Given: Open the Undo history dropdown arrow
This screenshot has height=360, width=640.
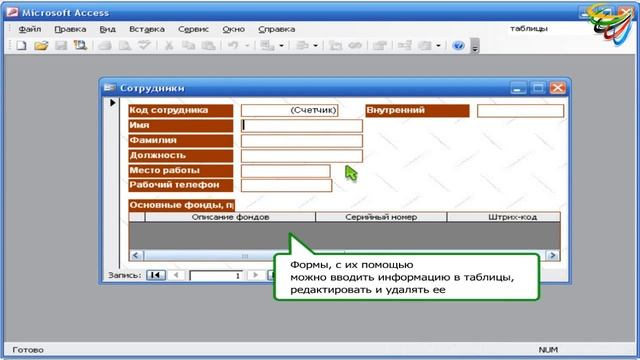Looking at the screenshot, I should (x=247, y=45).
